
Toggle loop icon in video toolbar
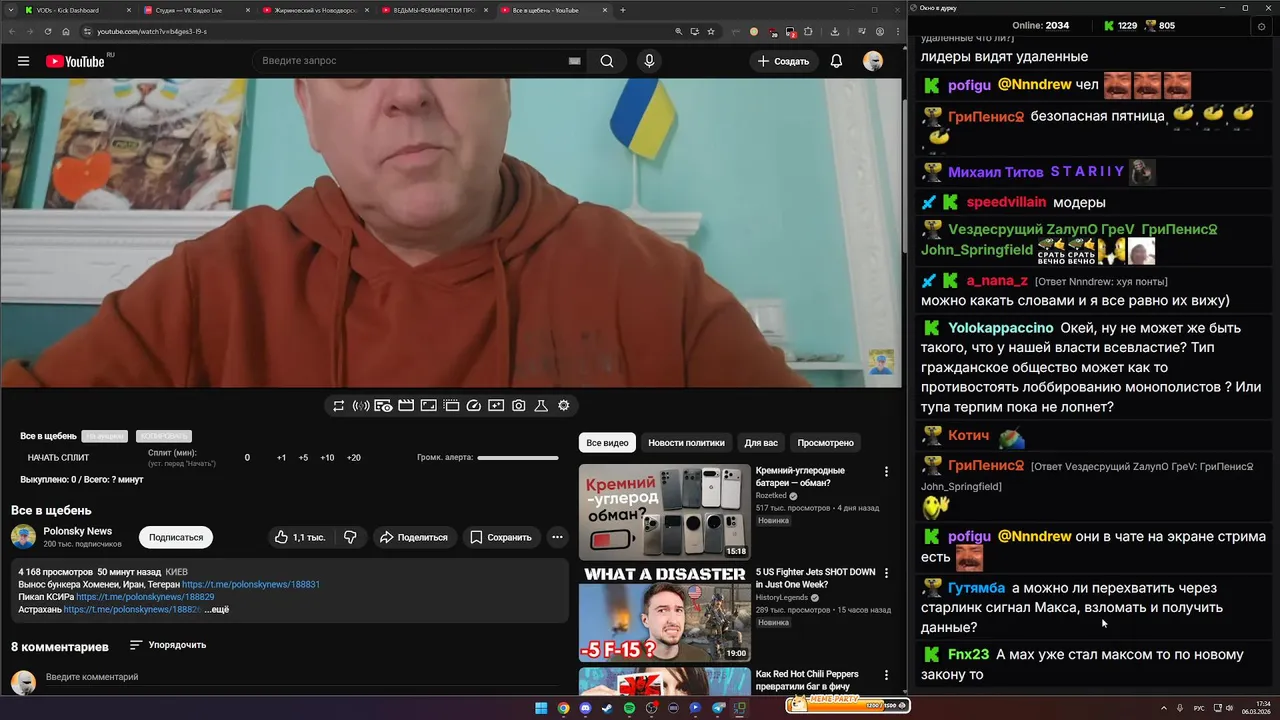[339, 406]
